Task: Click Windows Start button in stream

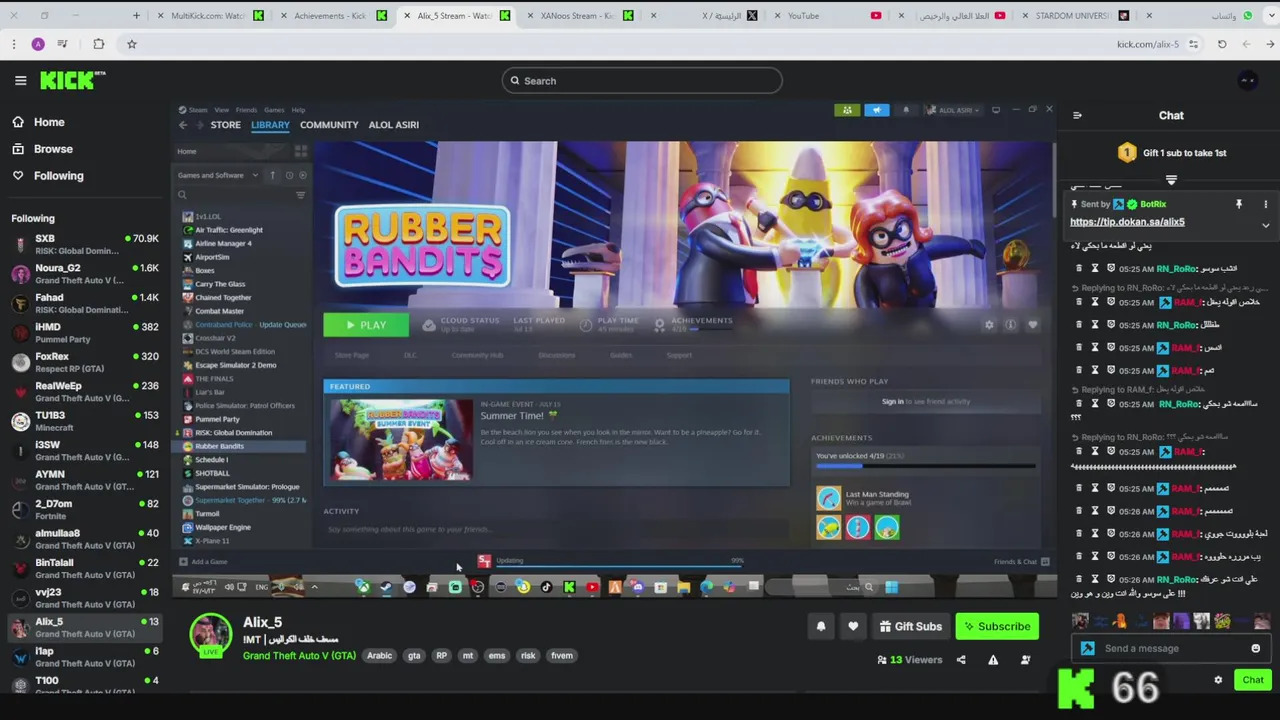Action: 891,587
